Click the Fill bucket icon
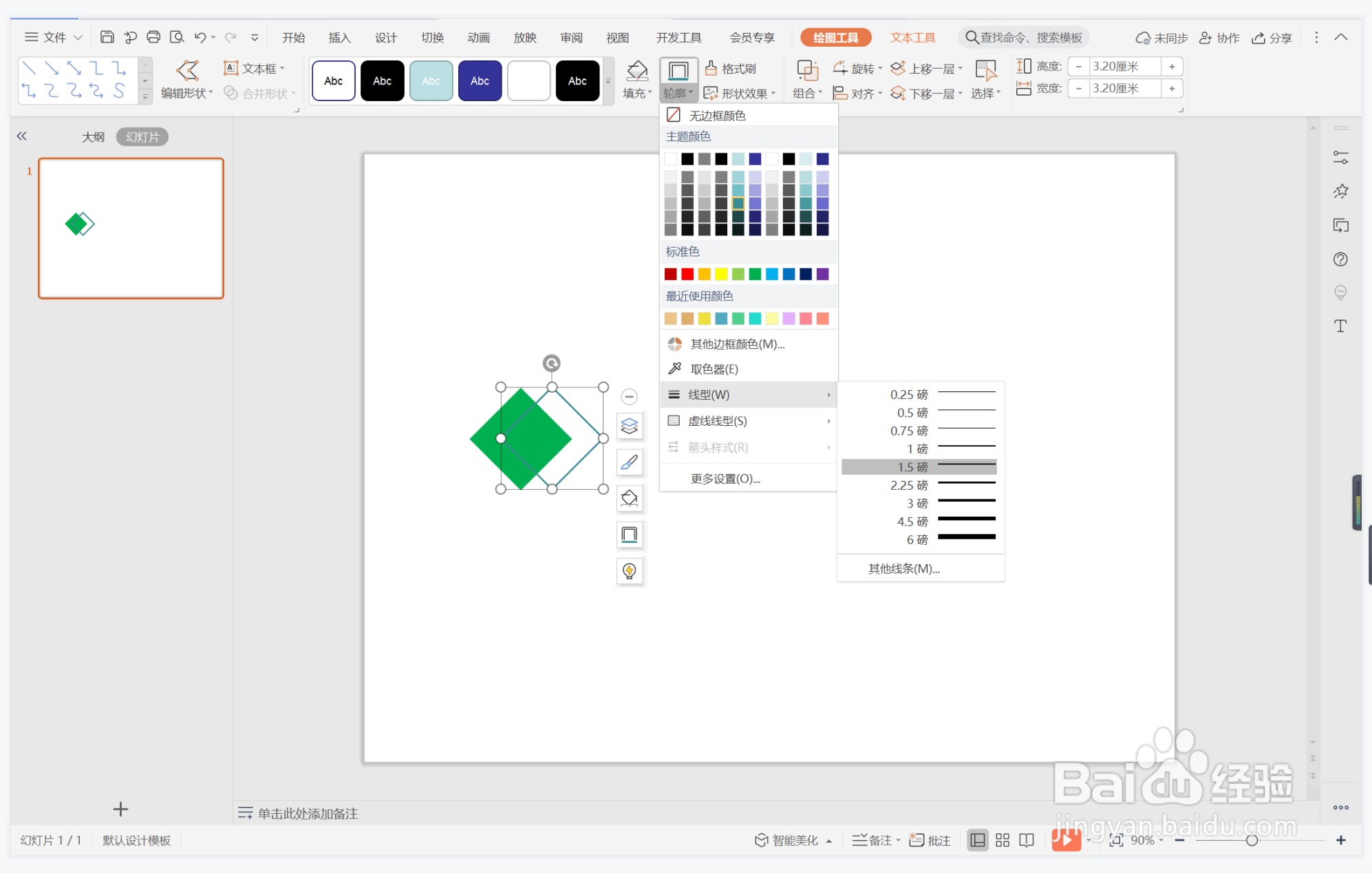Image resolution: width=1372 pixels, height=873 pixels. [x=636, y=71]
